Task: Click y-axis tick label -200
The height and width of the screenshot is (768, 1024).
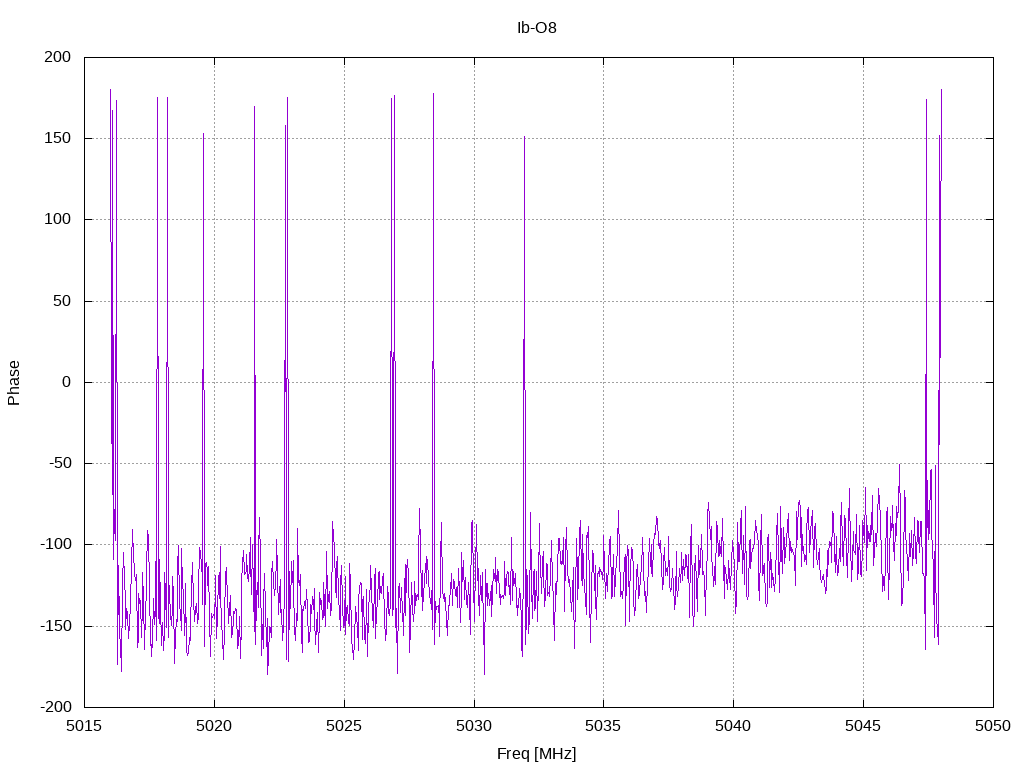Action: pyautogui.click(x=56, y=707)
